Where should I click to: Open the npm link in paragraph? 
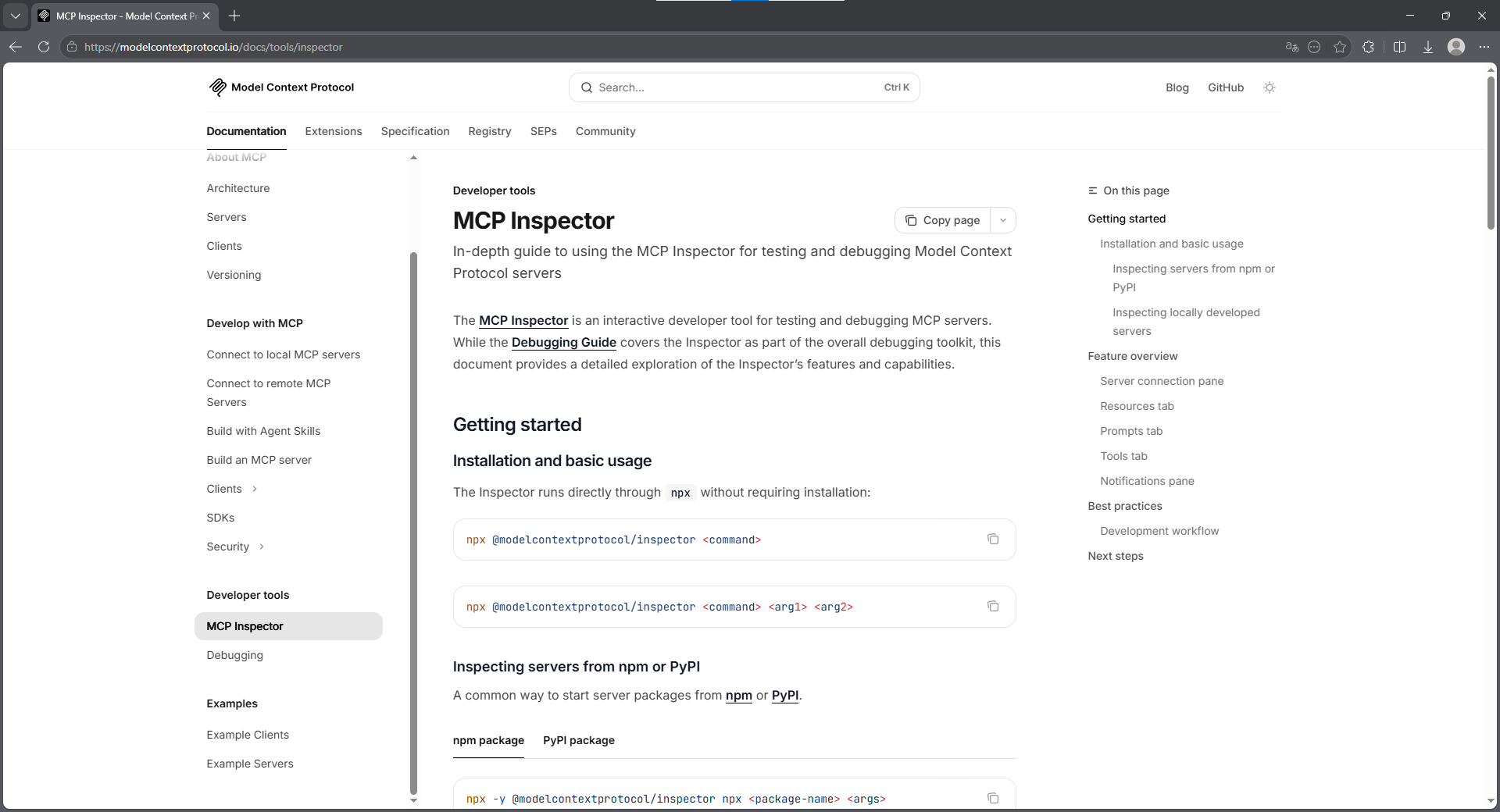(739, 695)
